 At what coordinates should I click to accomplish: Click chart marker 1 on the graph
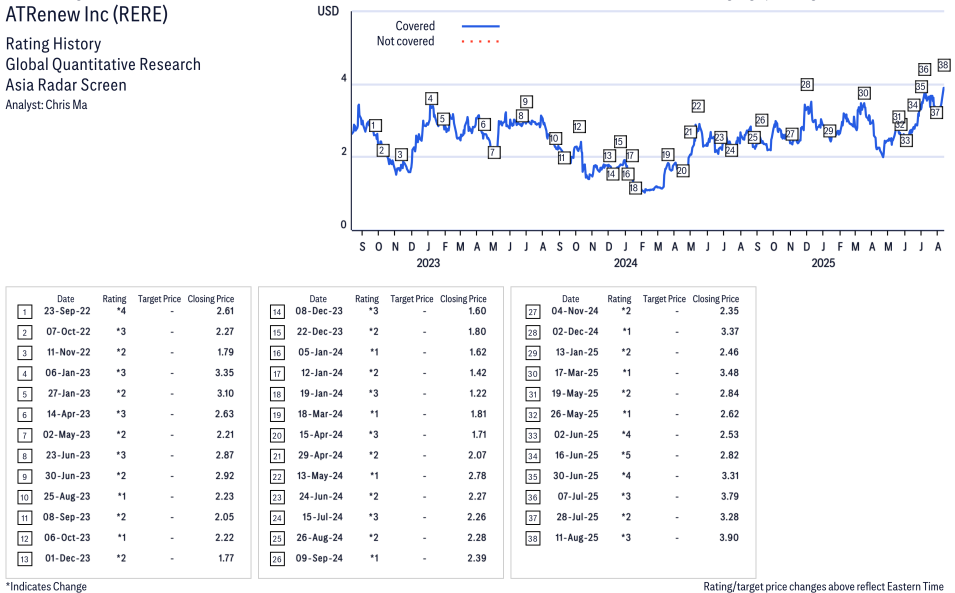[375, 126]
